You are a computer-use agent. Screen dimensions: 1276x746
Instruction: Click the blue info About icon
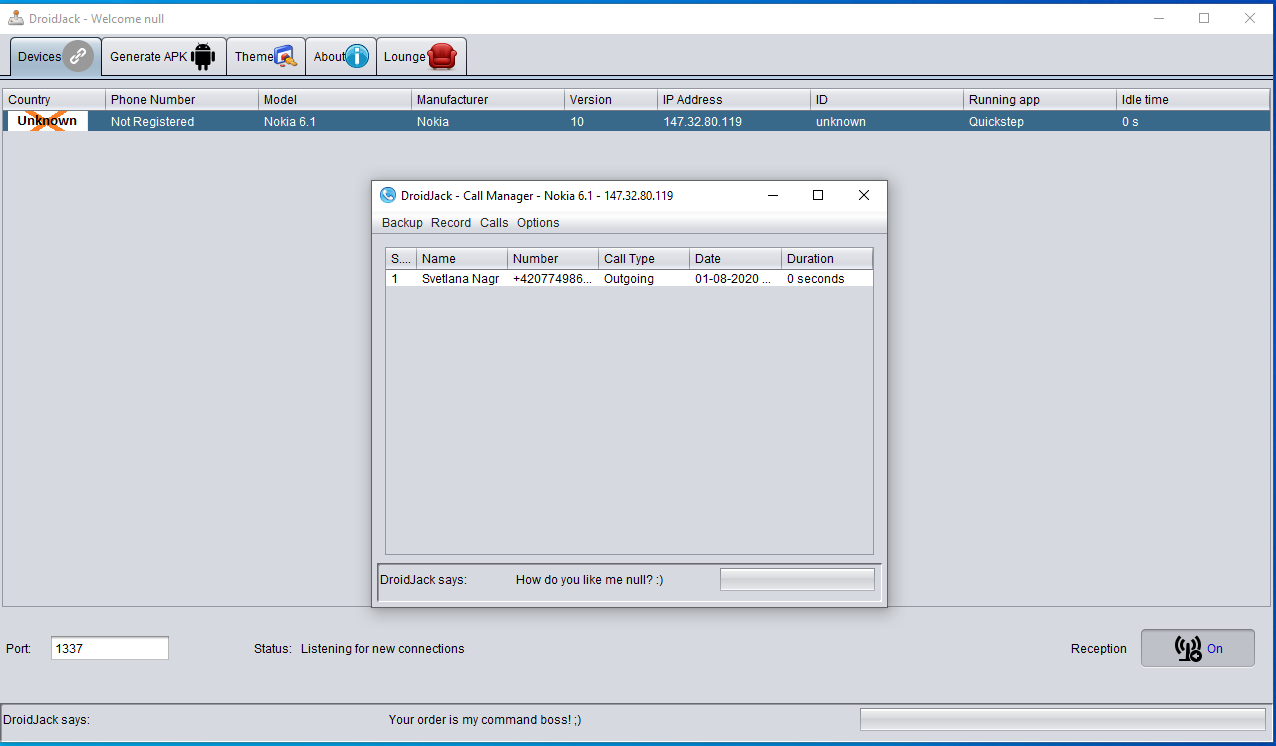[357, 57]
